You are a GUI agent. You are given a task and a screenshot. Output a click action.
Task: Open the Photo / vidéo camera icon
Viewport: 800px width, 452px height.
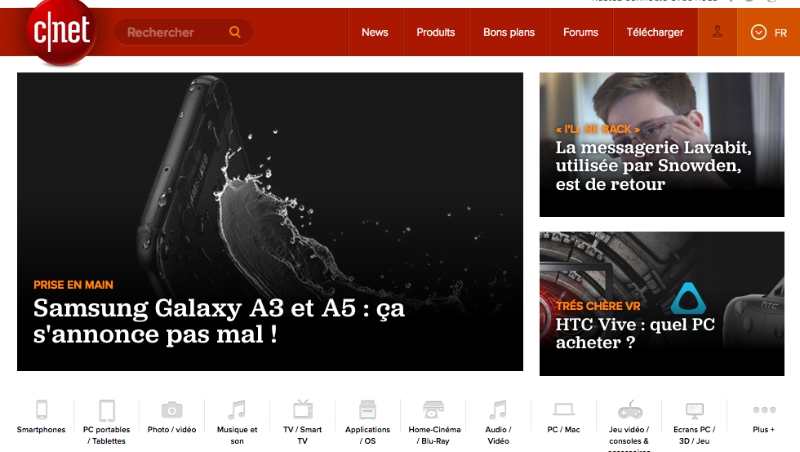point(172,410)
